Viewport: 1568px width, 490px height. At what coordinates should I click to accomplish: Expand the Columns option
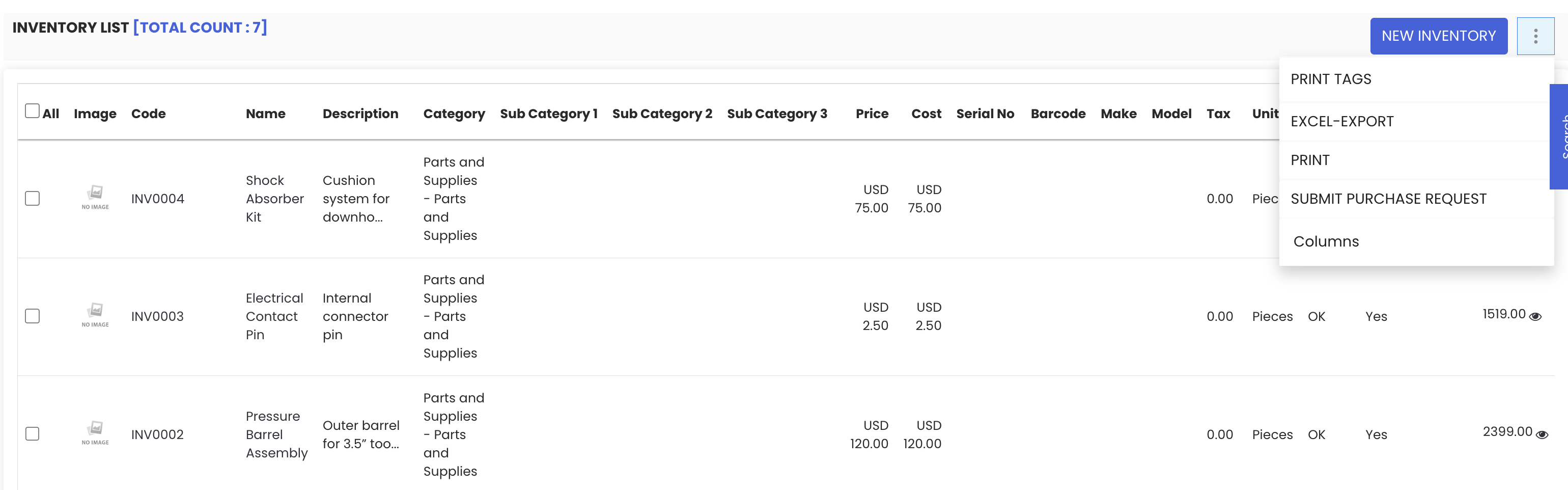[x=1326, y=241]
